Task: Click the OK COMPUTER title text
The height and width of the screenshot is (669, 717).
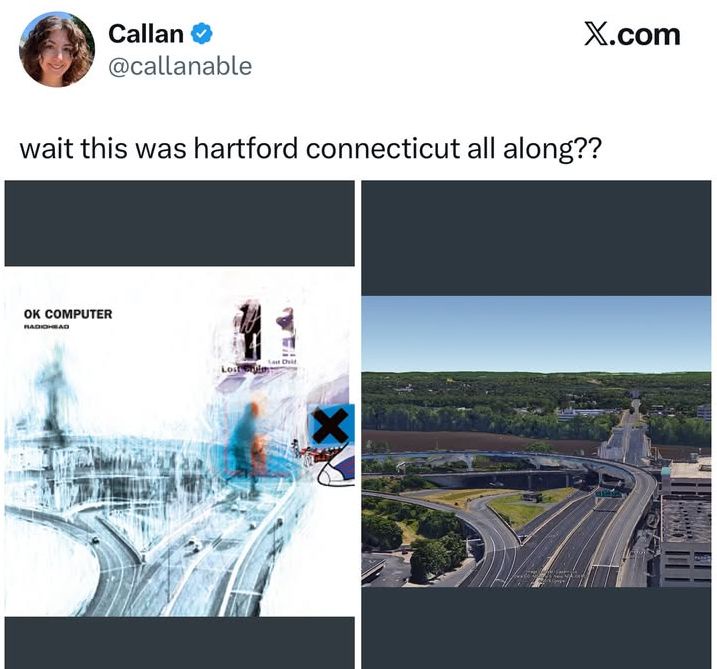Action: pos(68,314)
